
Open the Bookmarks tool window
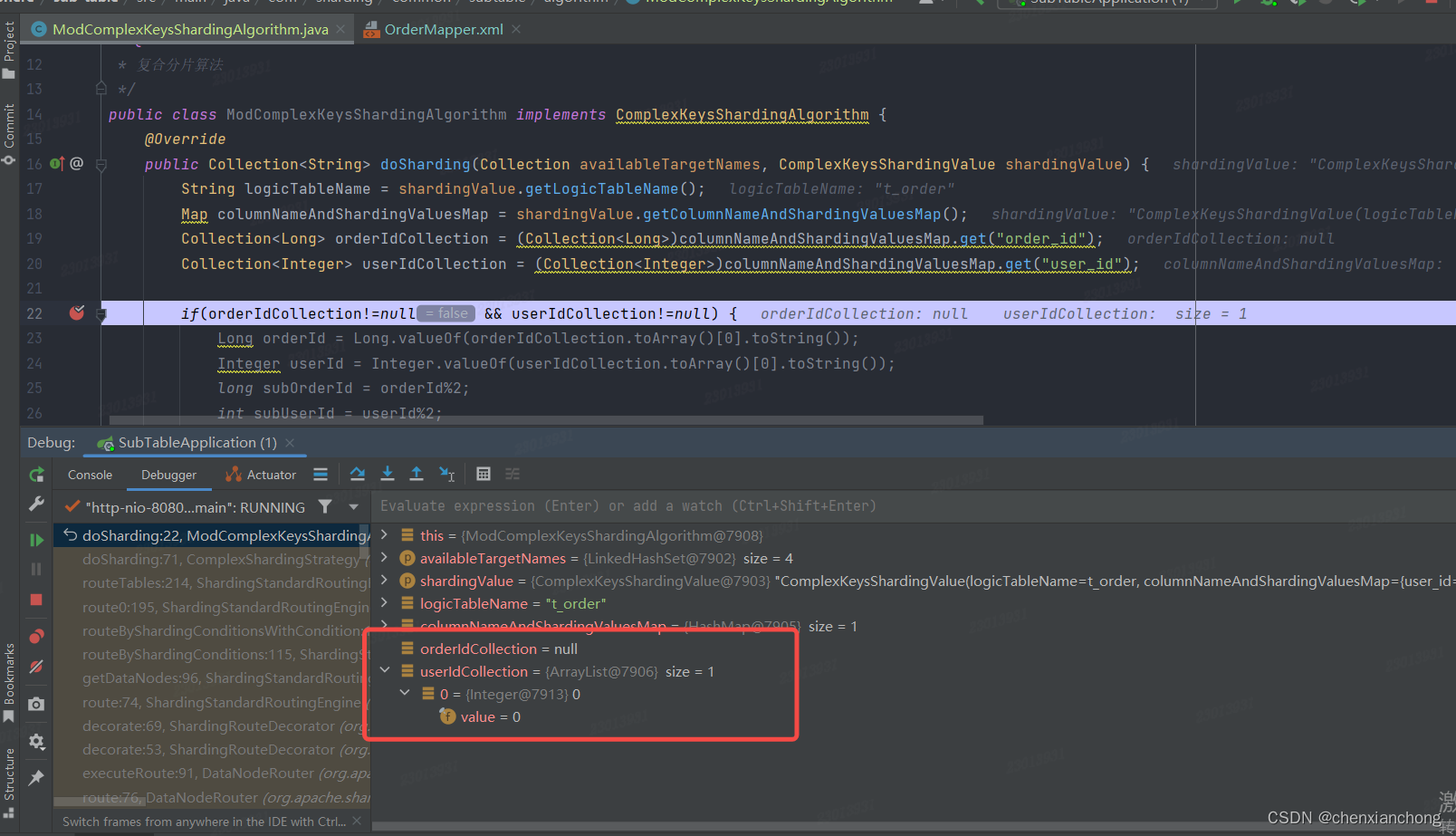[9, 682]
